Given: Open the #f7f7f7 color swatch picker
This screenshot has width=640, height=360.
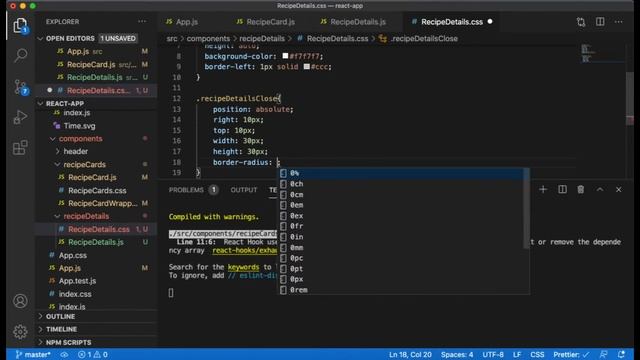Looking at the screenshot, I should tap(285, 56).
